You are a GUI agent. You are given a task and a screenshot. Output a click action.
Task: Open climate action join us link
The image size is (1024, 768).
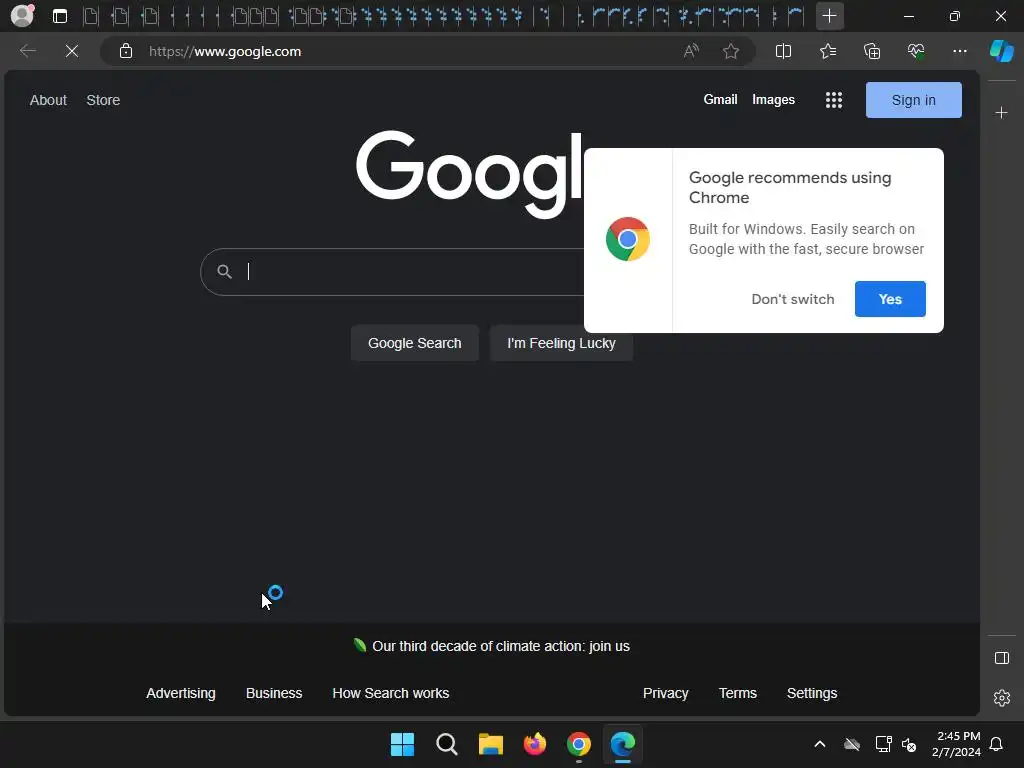(501, 646)
